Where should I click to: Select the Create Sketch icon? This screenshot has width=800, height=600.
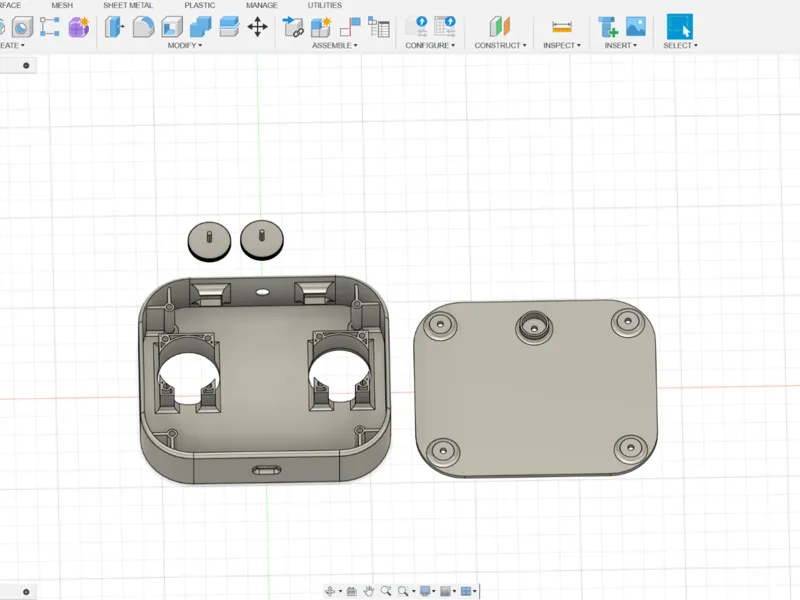49,27
